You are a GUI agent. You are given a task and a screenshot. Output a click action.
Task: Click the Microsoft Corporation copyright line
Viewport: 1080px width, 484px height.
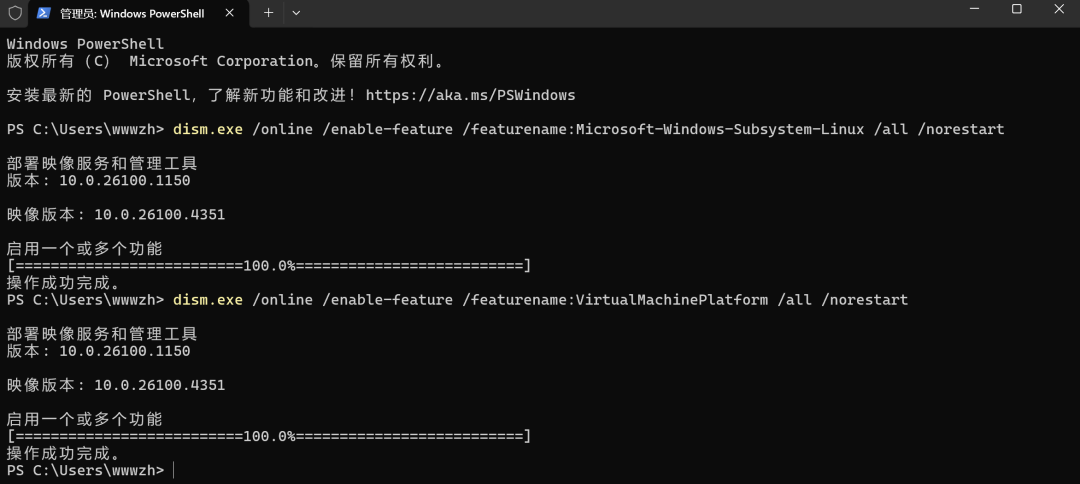(x=225, y=61)
